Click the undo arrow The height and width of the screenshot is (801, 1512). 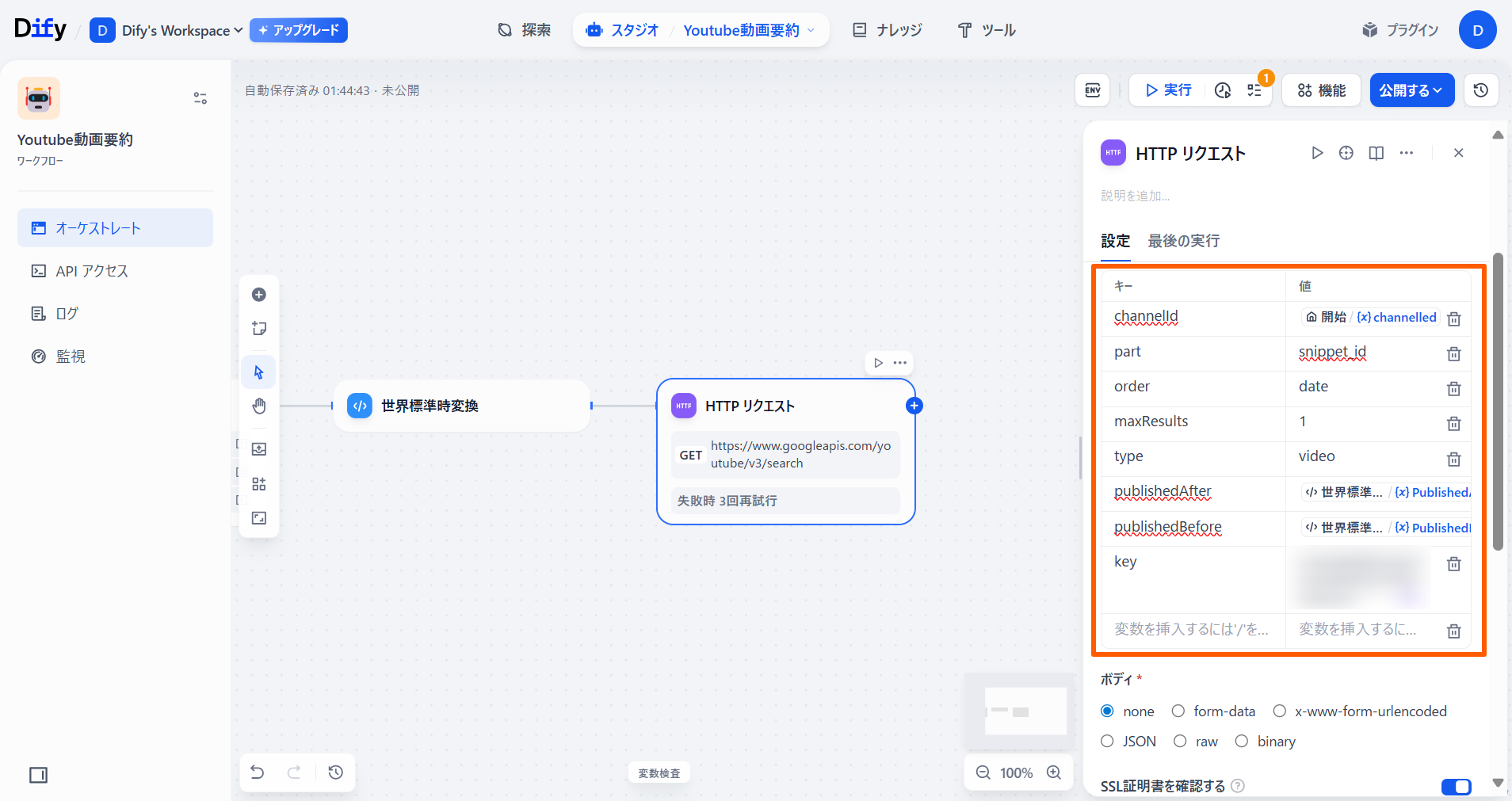click(x=258, y=772)
